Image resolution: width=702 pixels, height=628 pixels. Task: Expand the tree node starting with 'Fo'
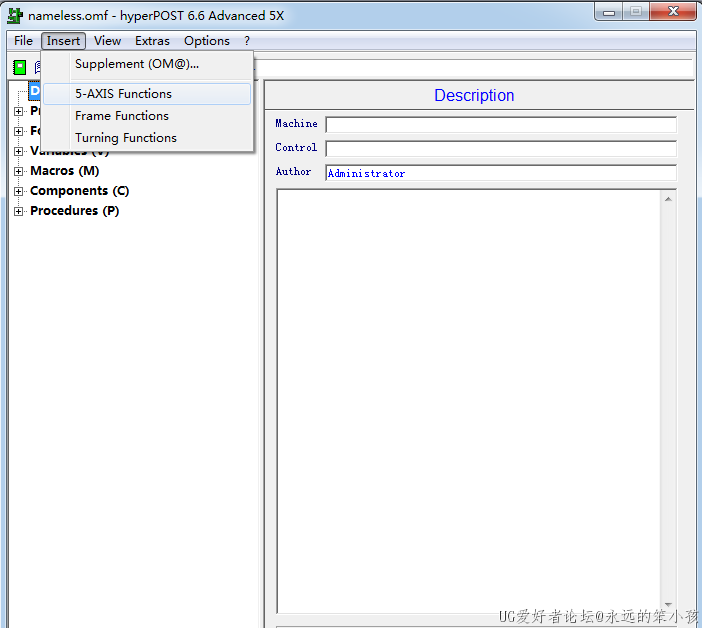(x=18, y=131)
